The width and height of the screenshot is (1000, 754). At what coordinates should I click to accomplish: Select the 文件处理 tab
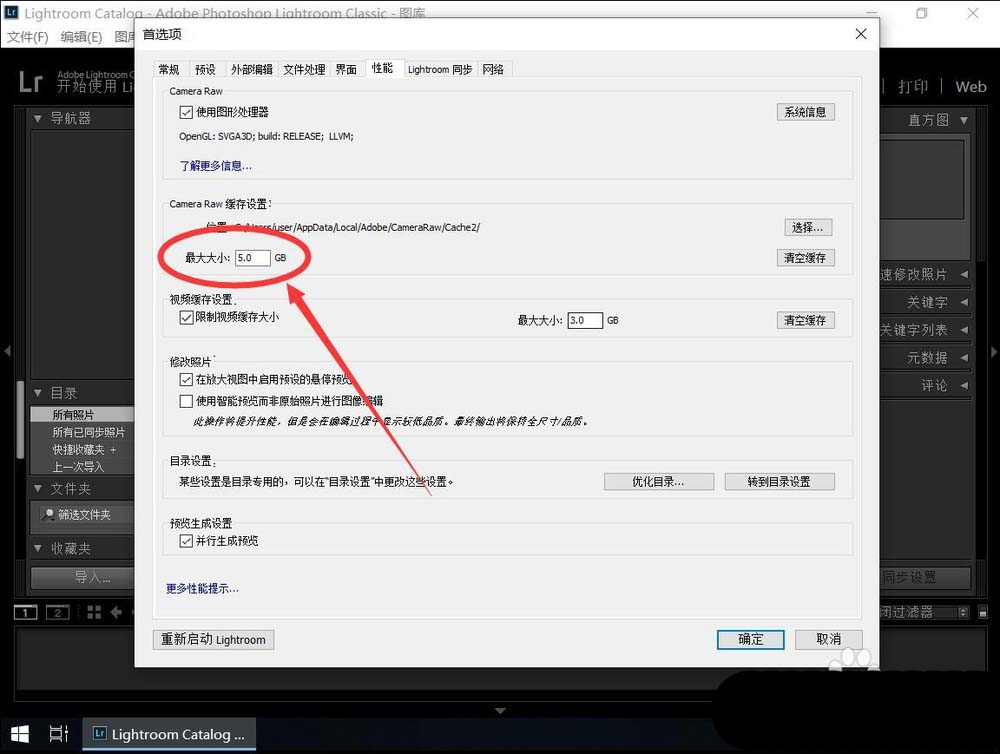(304, 69)
